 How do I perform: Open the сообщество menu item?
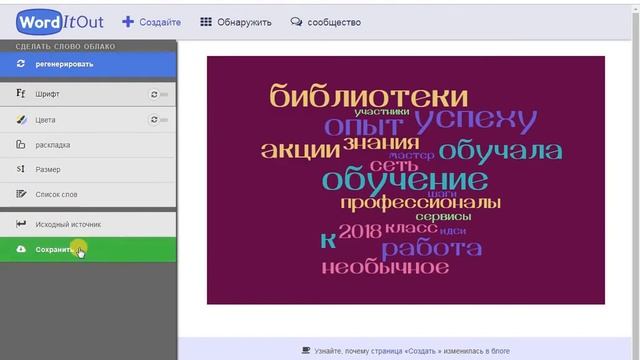pos(325,22)
